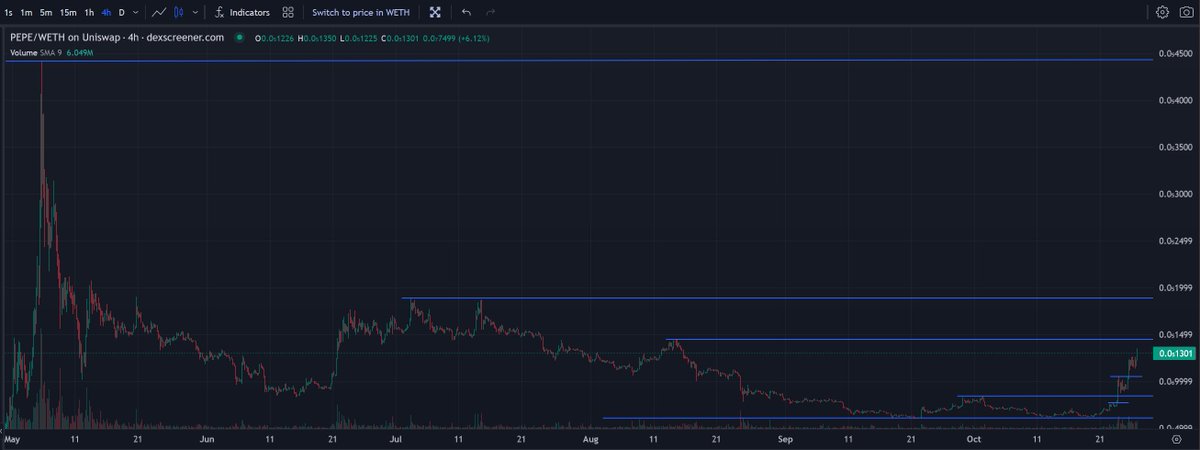Viewport: 1200px width, 450px height.
Task: Select the 5m timeframe
Action: pyautogui.click(x=46, y=12)
